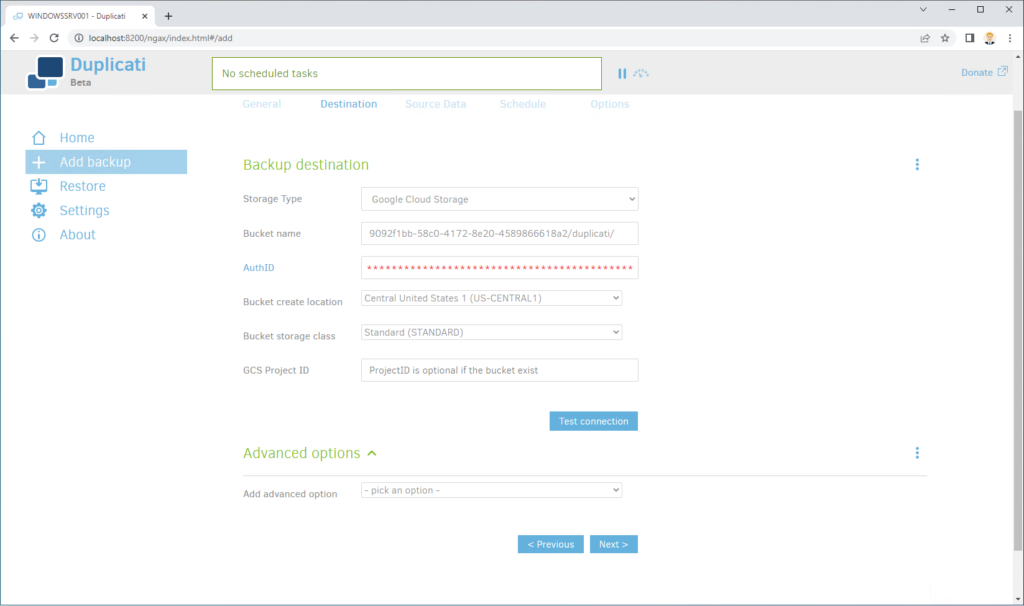Click the Settings gear icon

click(39, 210)
